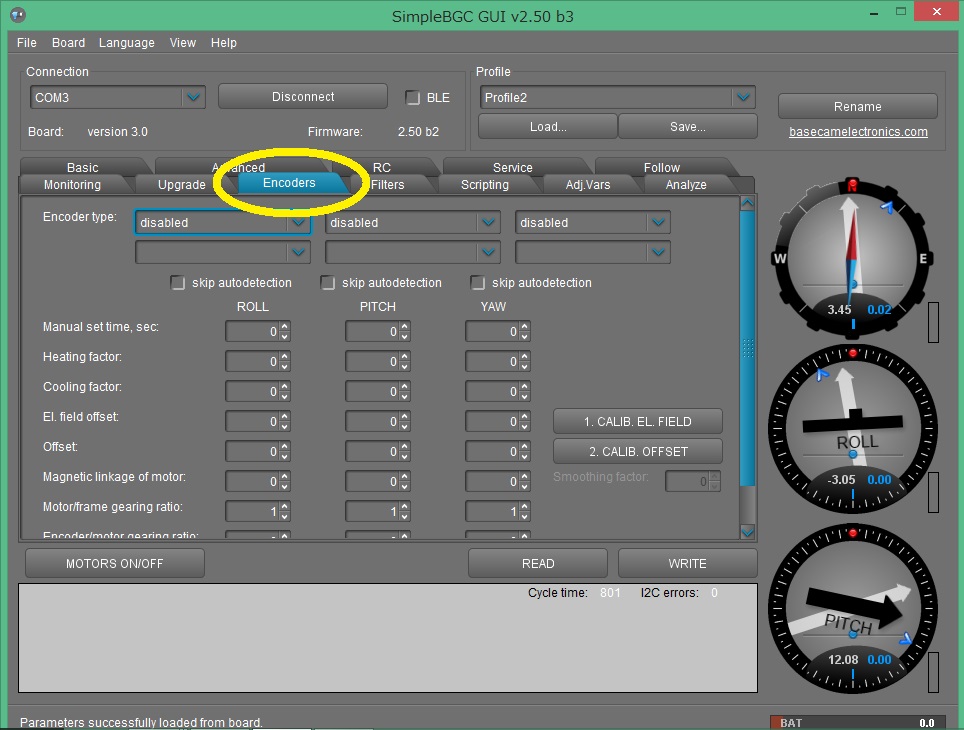This screenshot has width=964, height=730.
Task: Click the Board version 3.0 text
Action: [x=117, y=132]
